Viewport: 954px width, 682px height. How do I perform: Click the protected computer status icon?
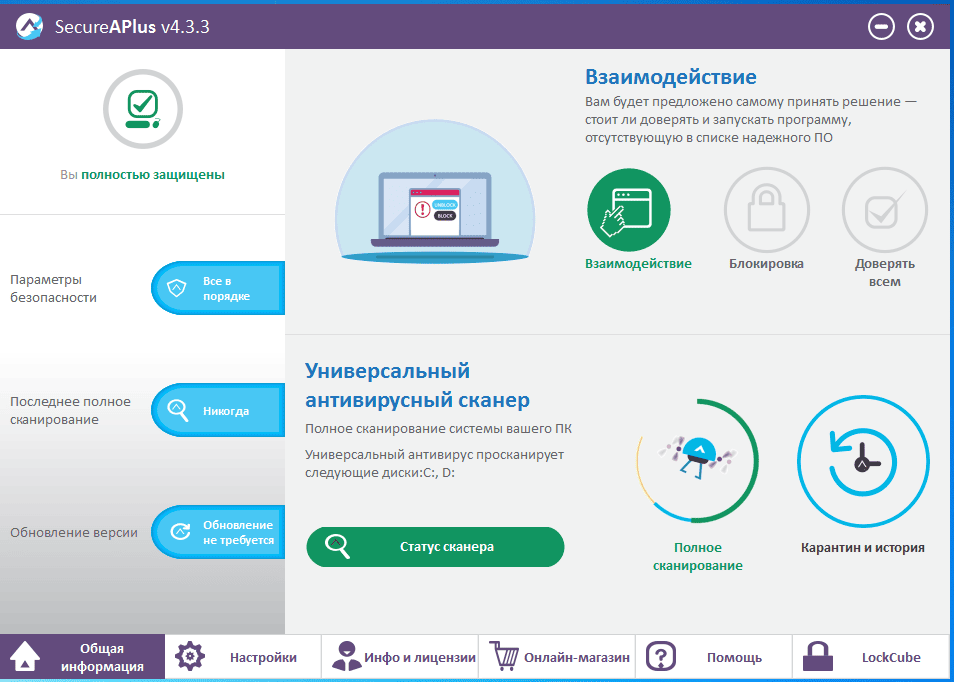click(143, 109)
